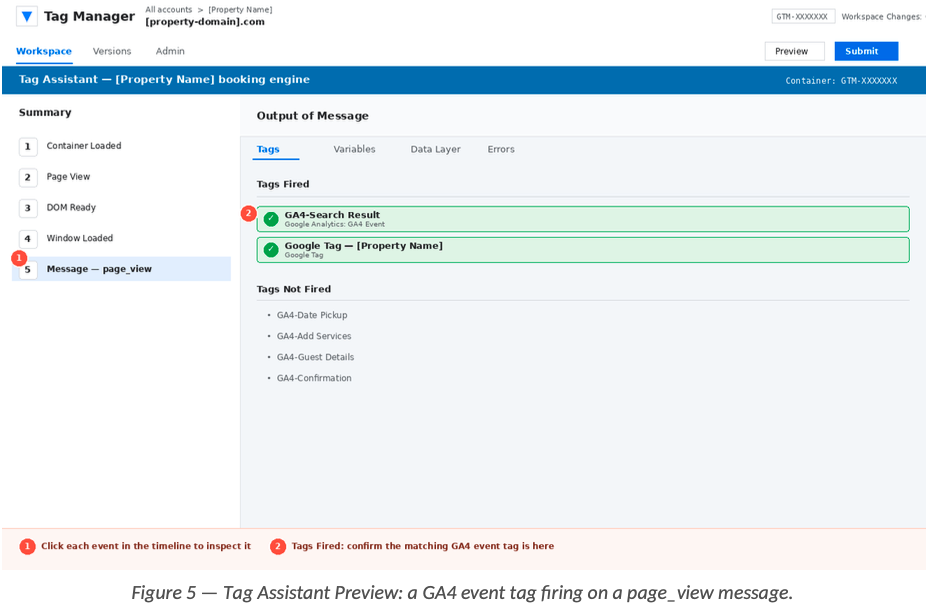
Task: Select step 4 number badge Window Loaded
Action: pos(28,239)
